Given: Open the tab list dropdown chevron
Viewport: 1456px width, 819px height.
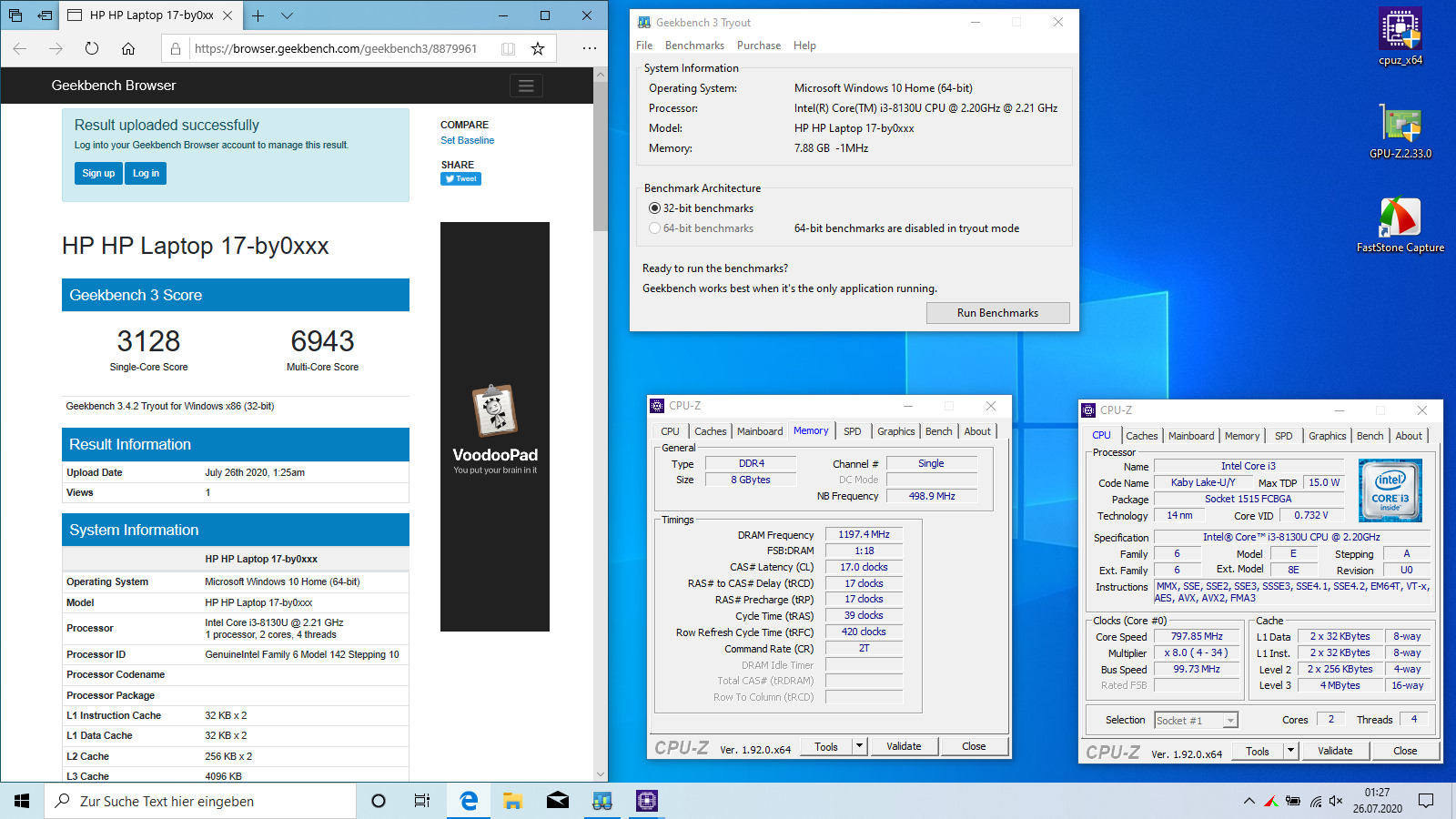Looking at the screenshot, I should (x=287, y=15).
